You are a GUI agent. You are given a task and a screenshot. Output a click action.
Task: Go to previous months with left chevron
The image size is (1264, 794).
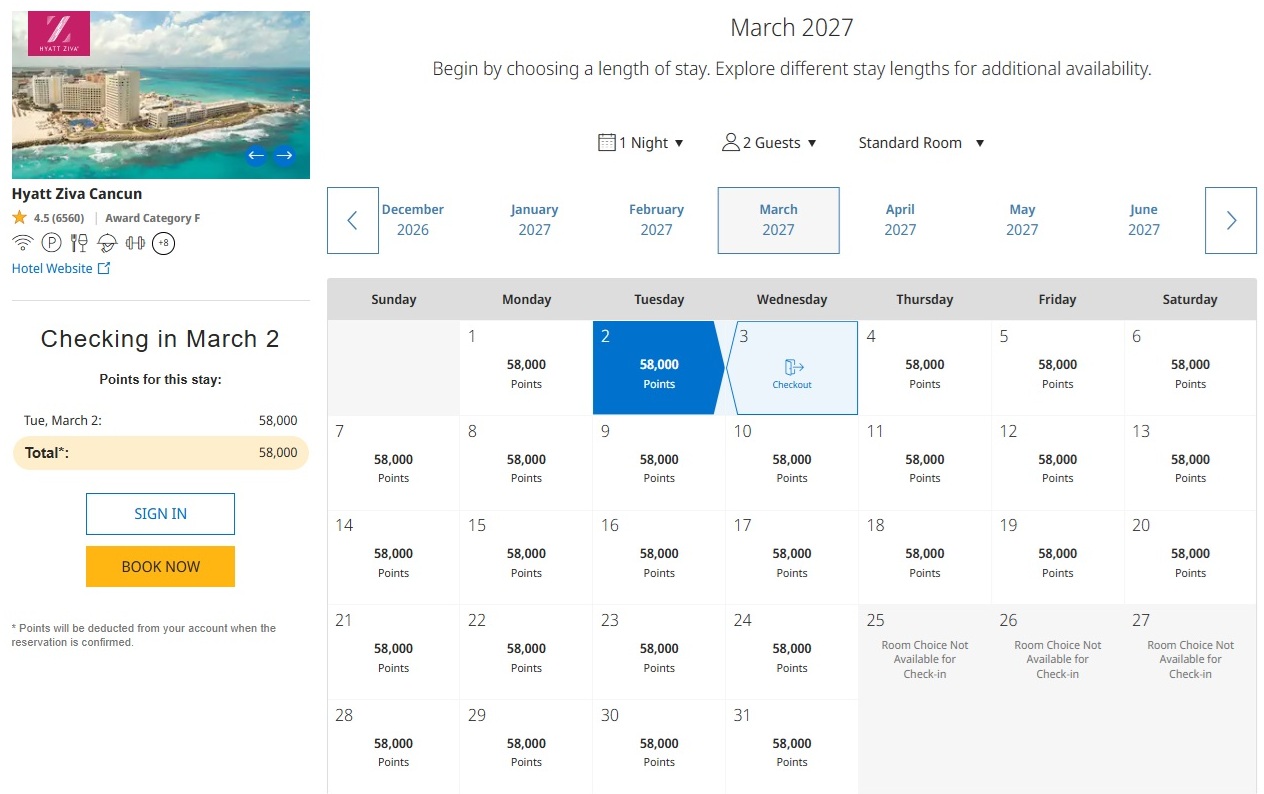[x=353, y=220]
